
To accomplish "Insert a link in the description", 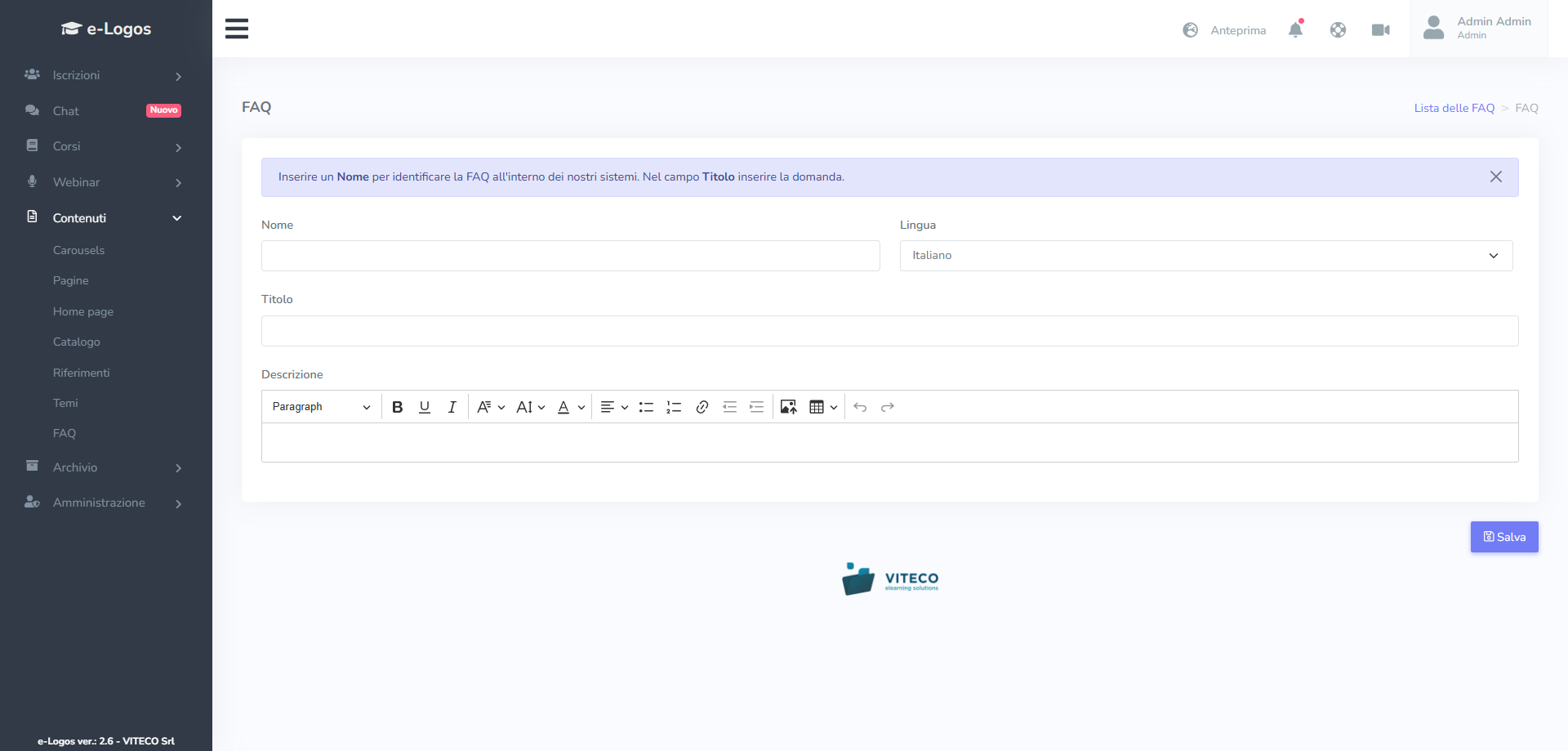I will tap(702, 407).
